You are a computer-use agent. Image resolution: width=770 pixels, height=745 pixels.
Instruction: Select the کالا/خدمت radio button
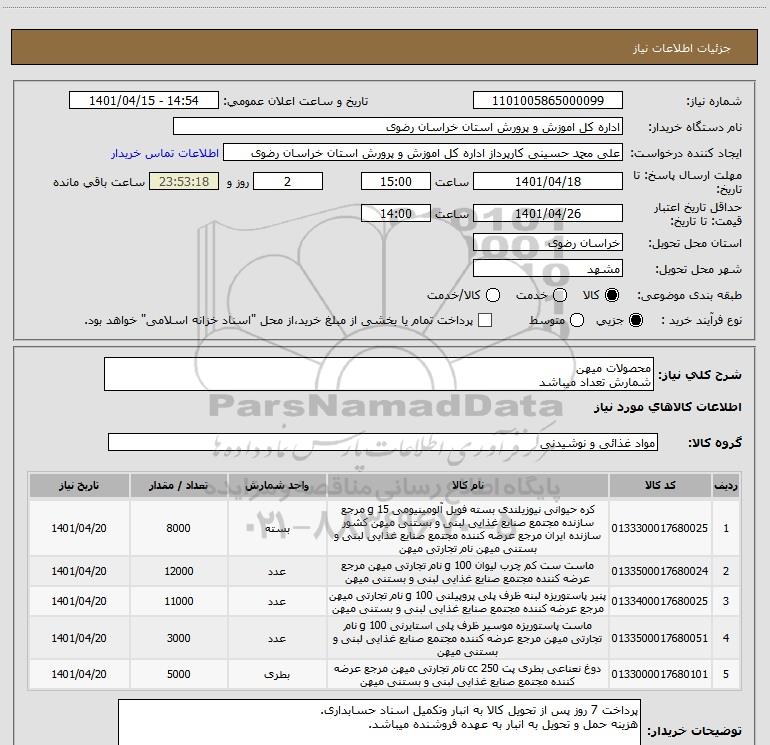click(x=493, y=295)
